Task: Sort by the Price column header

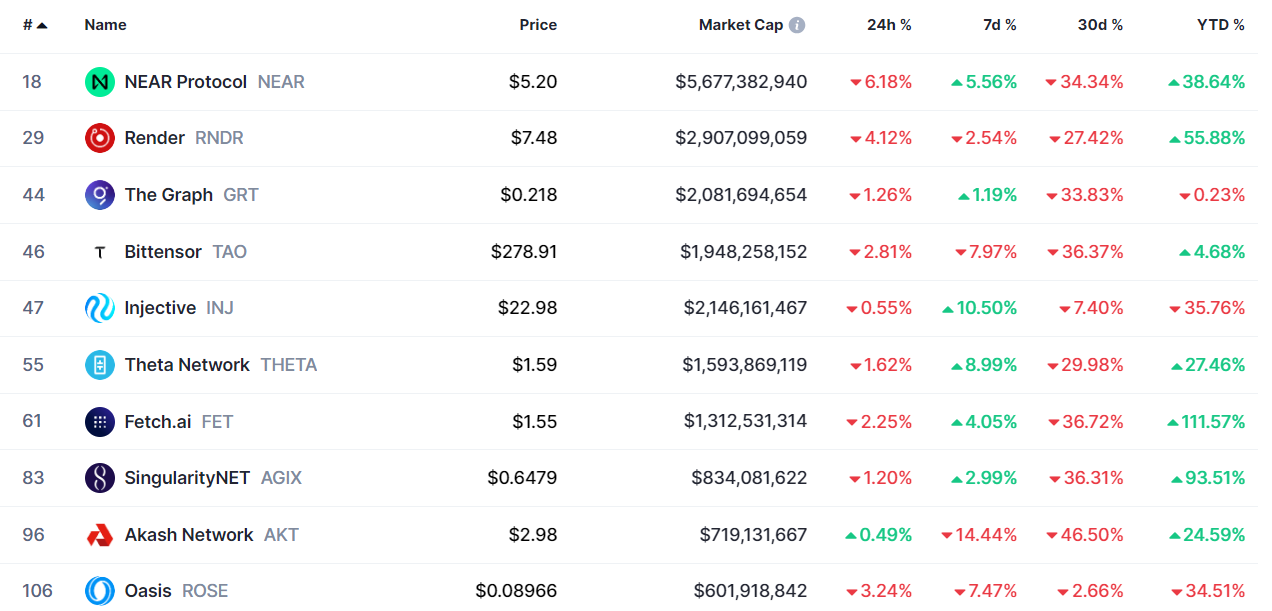Action: [538, 25]
